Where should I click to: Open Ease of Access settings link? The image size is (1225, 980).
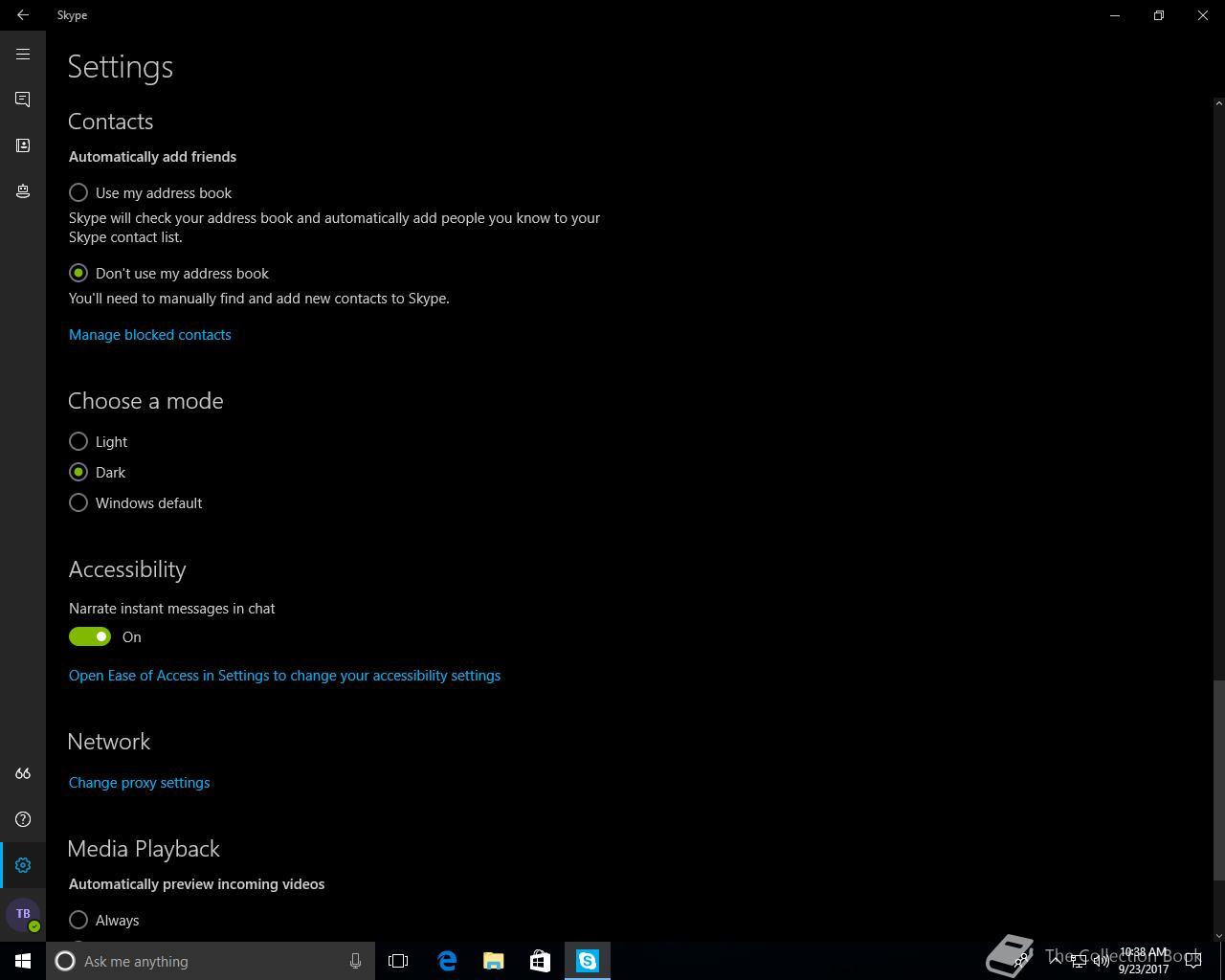284,675
